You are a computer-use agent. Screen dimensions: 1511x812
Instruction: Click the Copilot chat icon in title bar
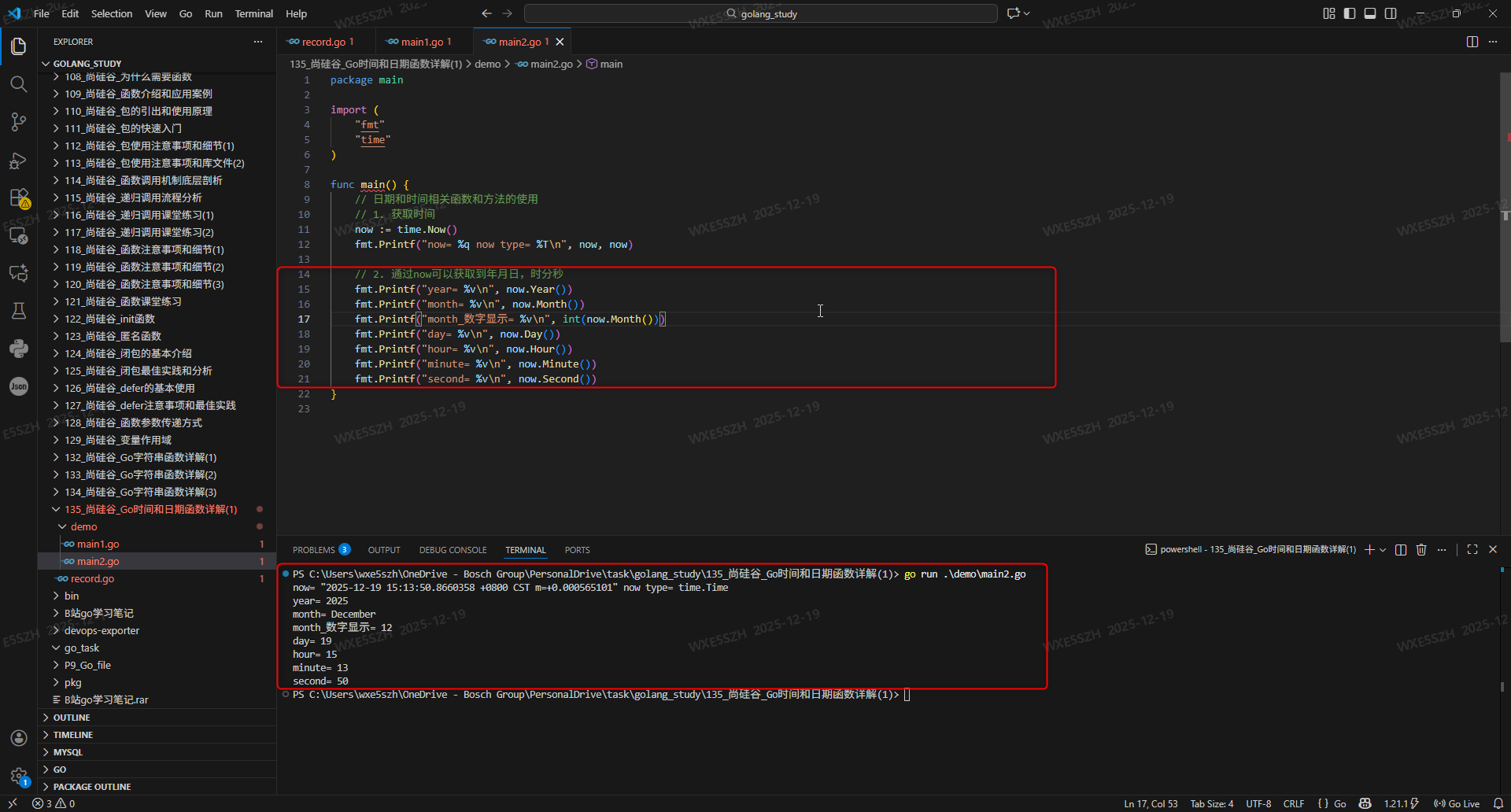pos(1014,13)
